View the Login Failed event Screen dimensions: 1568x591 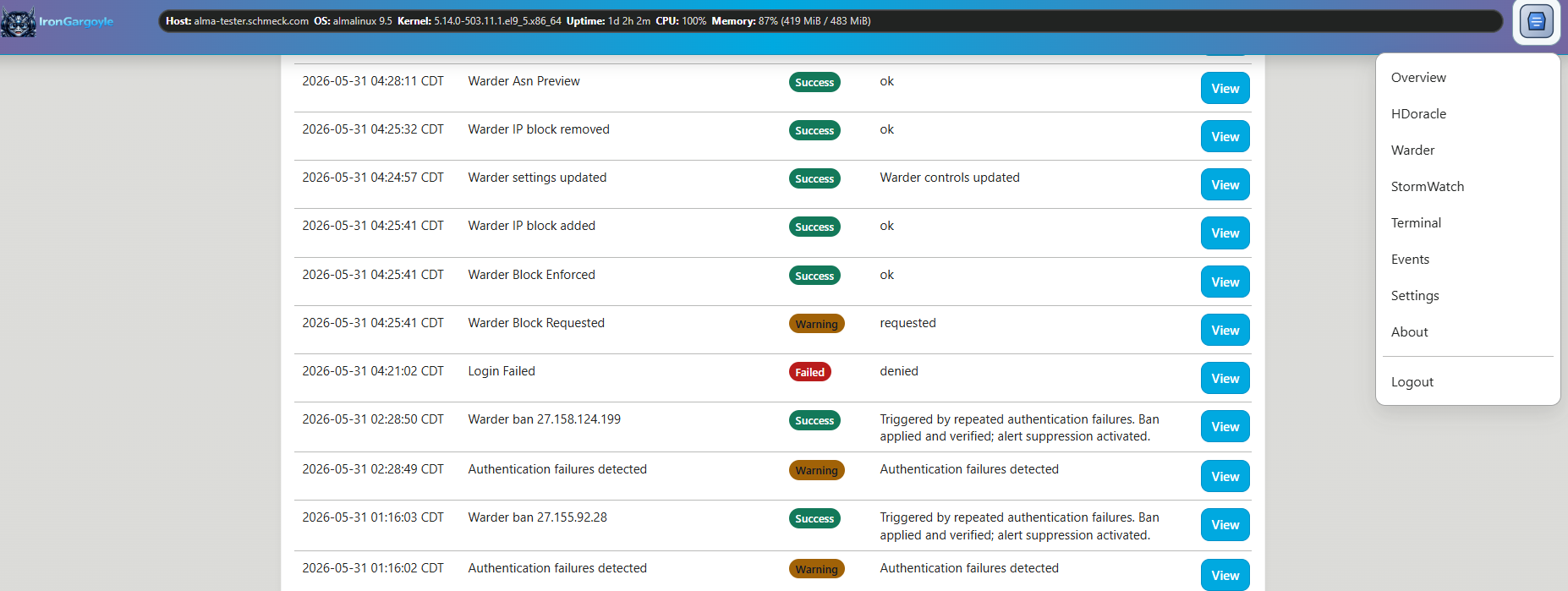pos(1225,378)
